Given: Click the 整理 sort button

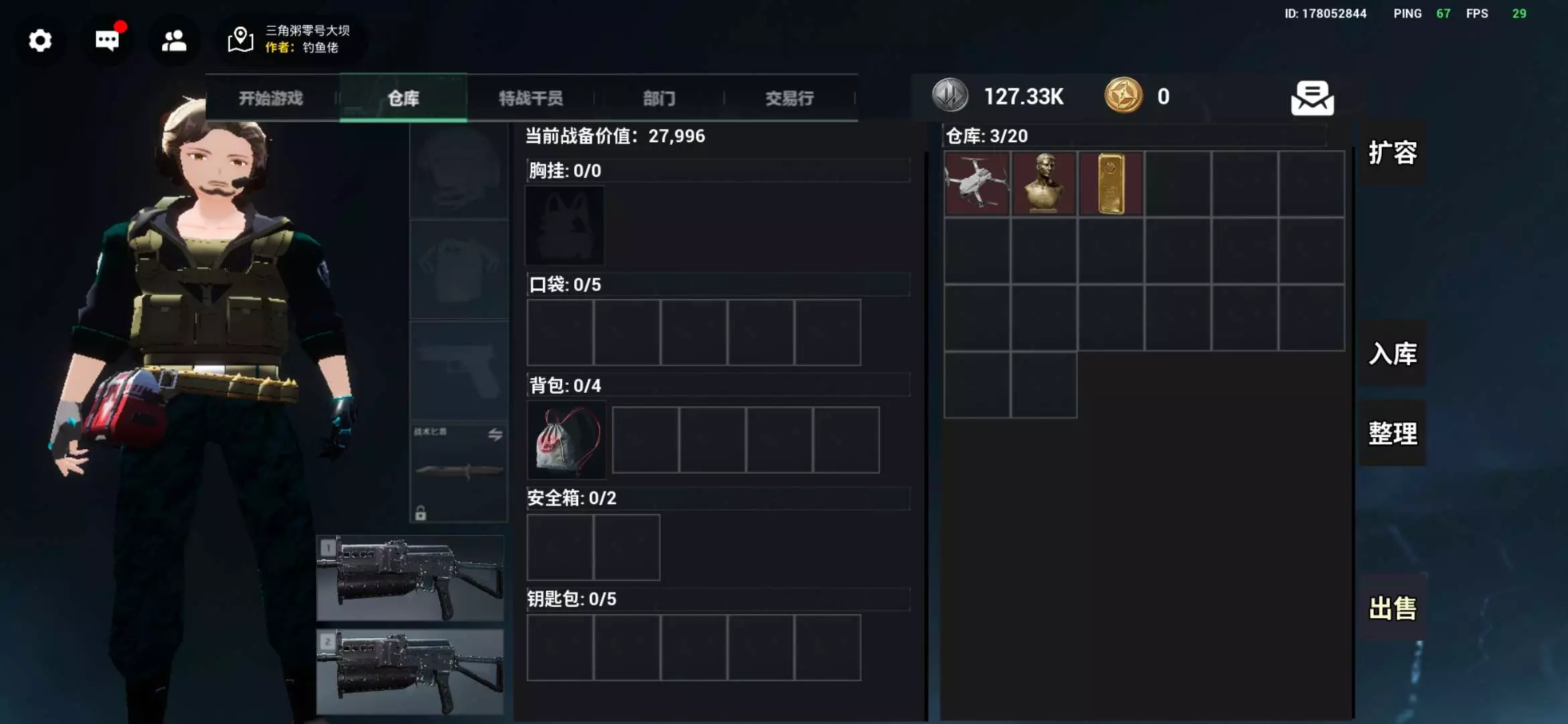Looking at the screenshot, I should (x=1392, y=434).
